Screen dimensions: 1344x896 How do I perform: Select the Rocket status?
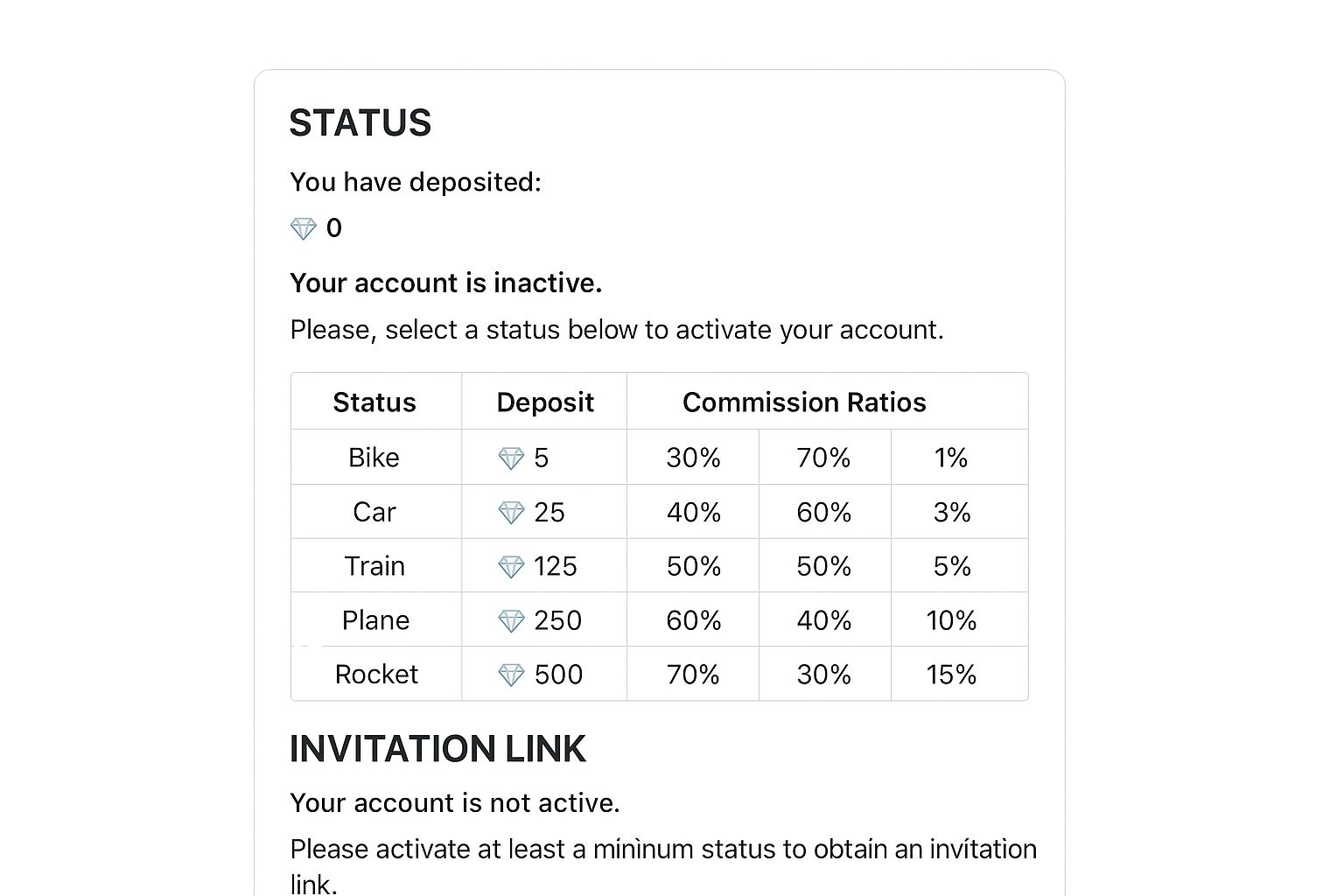[376, 675]
